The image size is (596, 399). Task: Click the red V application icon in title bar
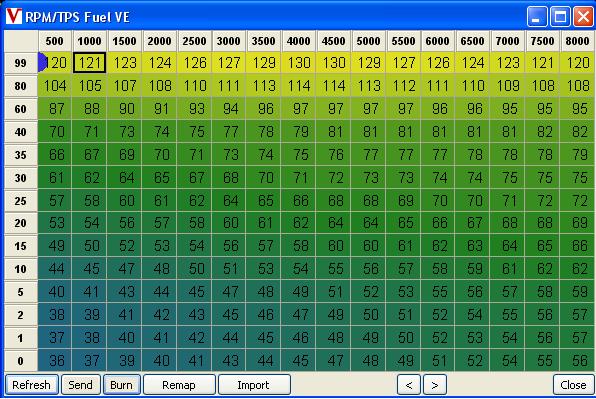pos(14,16)
